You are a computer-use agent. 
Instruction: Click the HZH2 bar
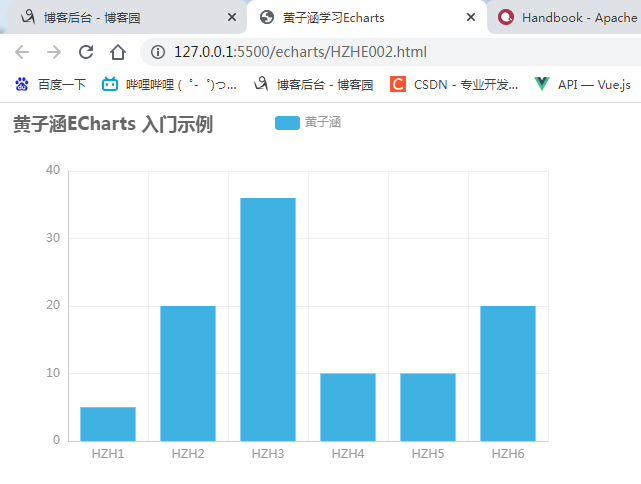click(188, 374)
